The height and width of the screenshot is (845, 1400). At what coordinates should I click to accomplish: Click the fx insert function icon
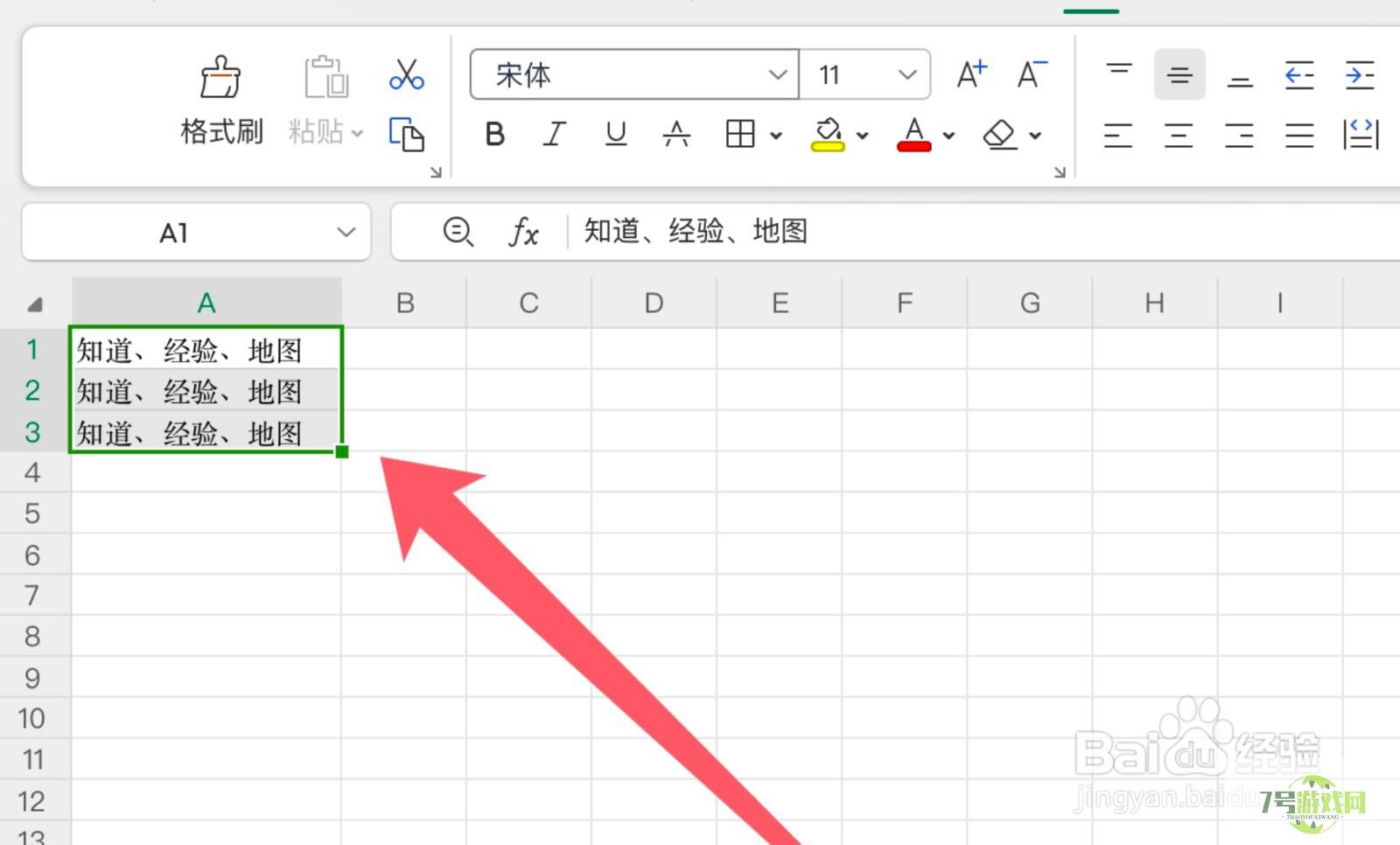coord(523,233)
